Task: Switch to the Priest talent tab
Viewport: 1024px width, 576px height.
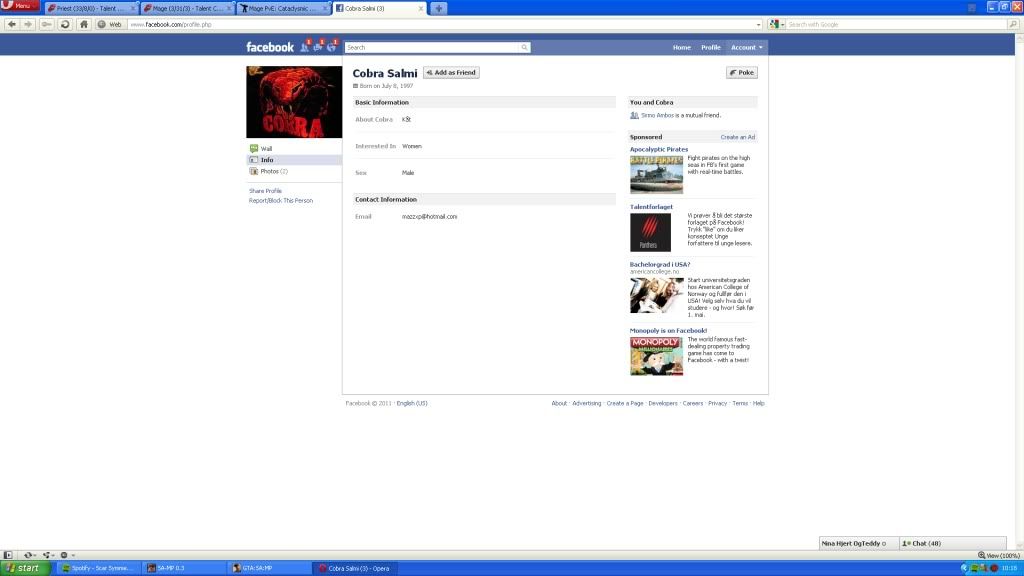Action: coord(88,8)
